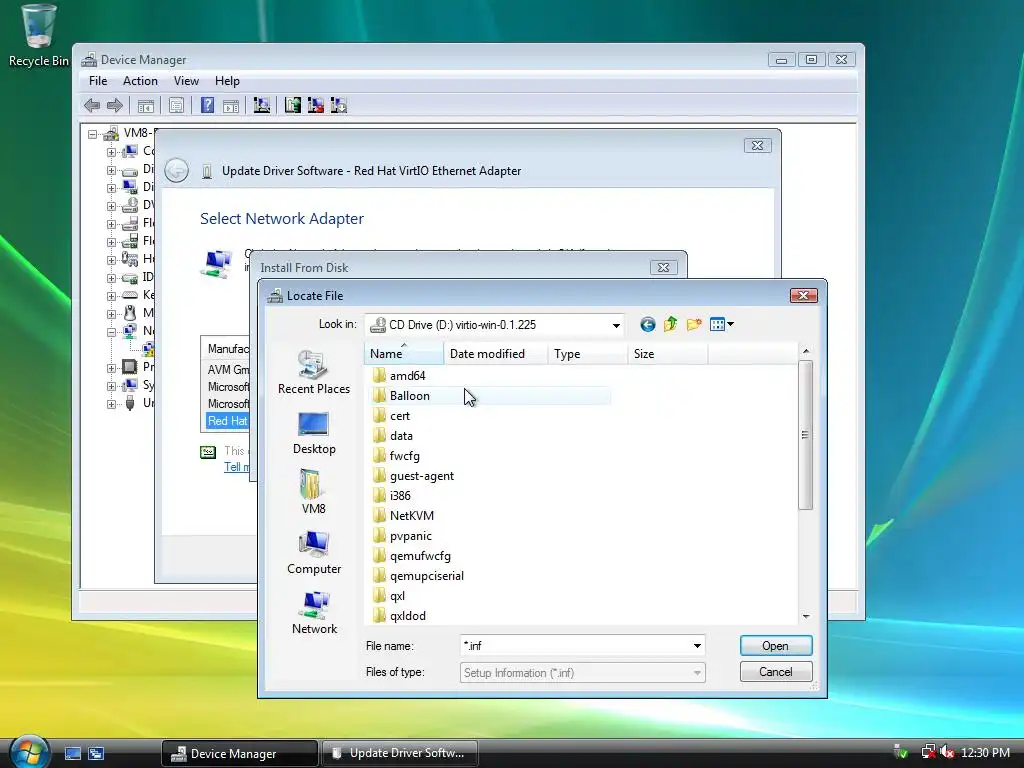Image resolution: width=1024 pixels, height=768 pixels.
Task: Click Update driver software toolbar icon
Action: tap(293, 105)
